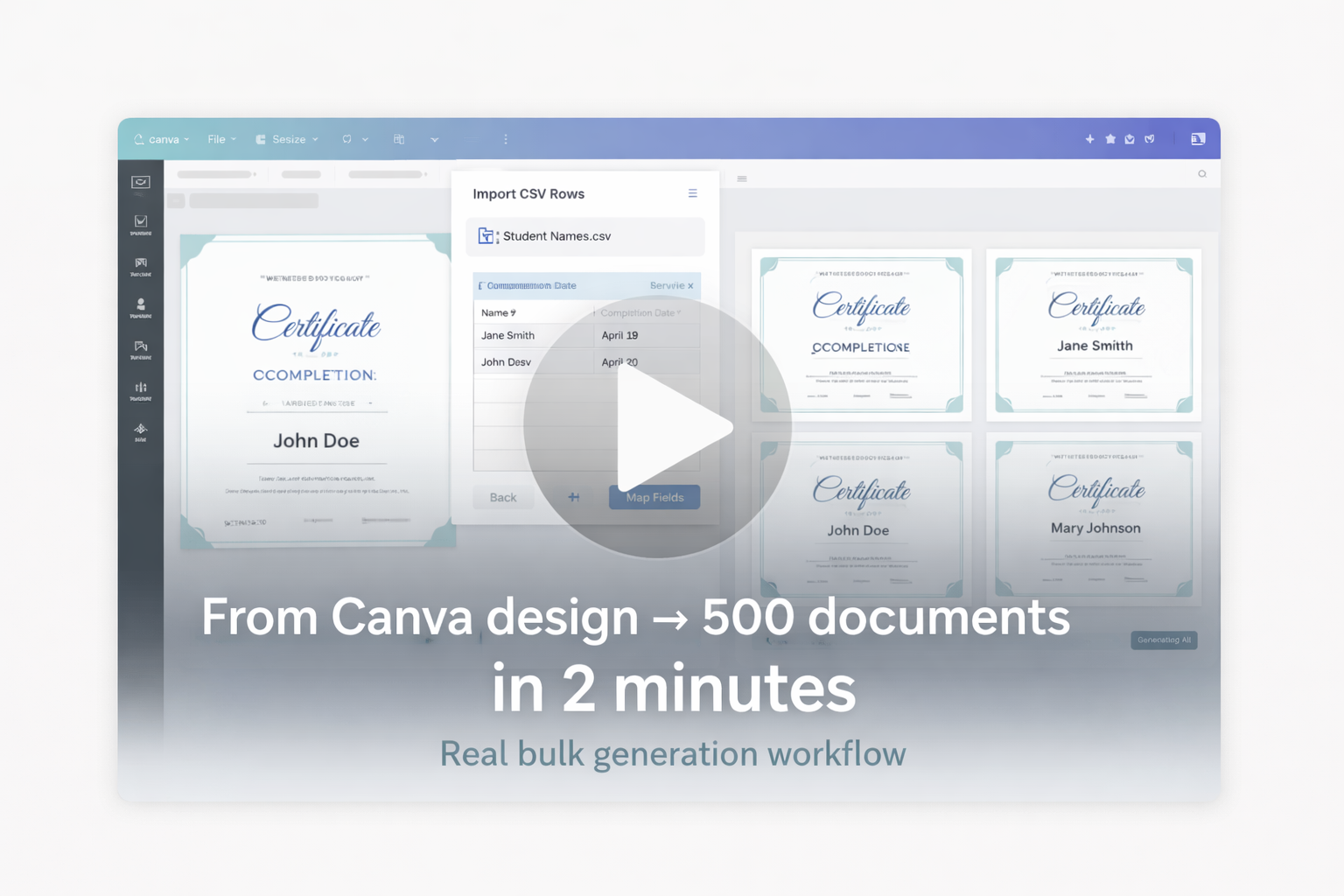Click the Sesize menu item

pyautogui.click(x=289, y=139)
